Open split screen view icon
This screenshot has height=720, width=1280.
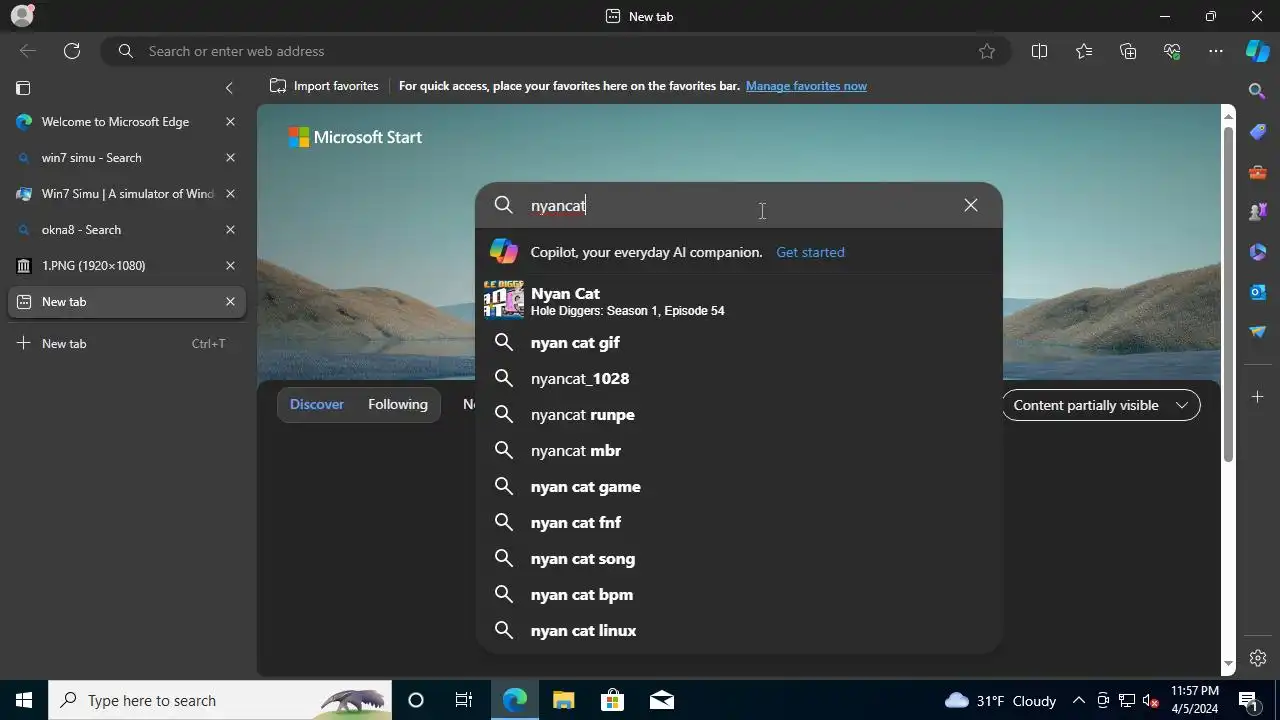pyautogui.click(x=1039, y=51)
